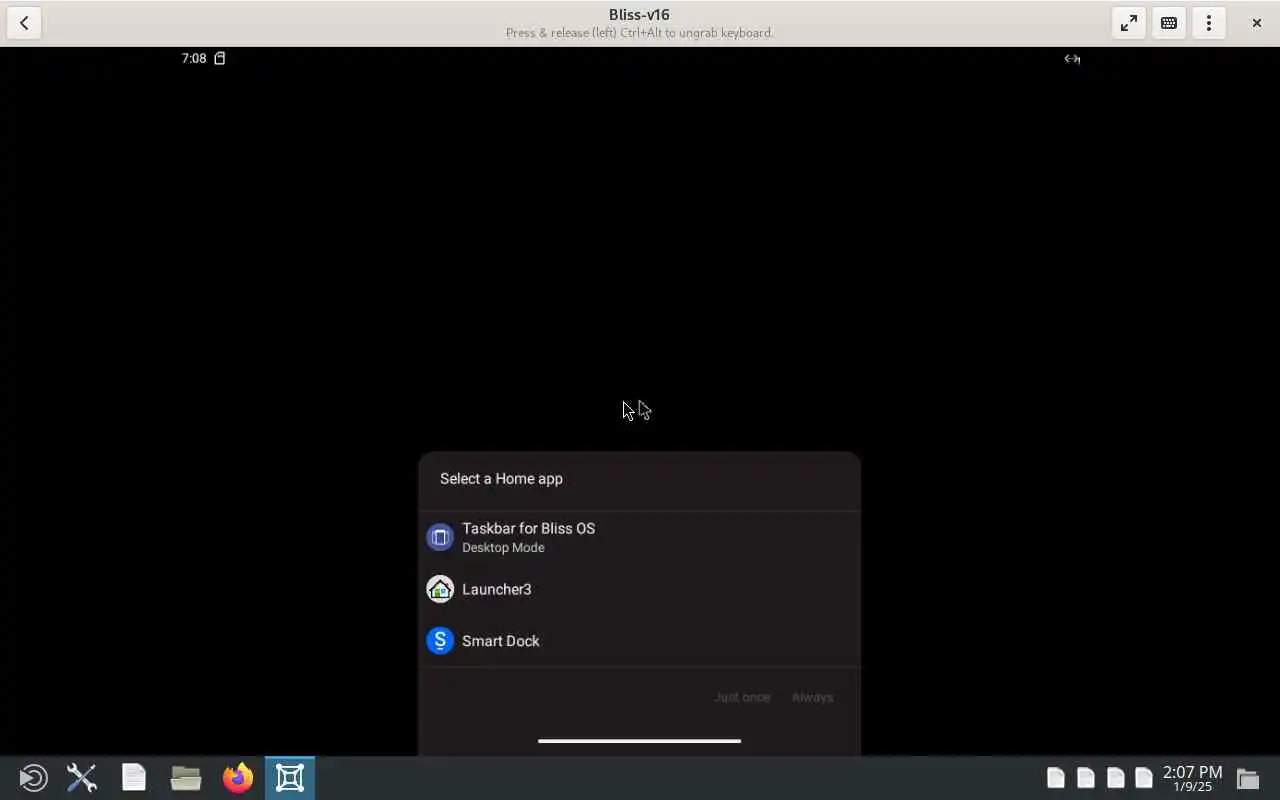Open the host start menu icon

(x=33, y=778)
